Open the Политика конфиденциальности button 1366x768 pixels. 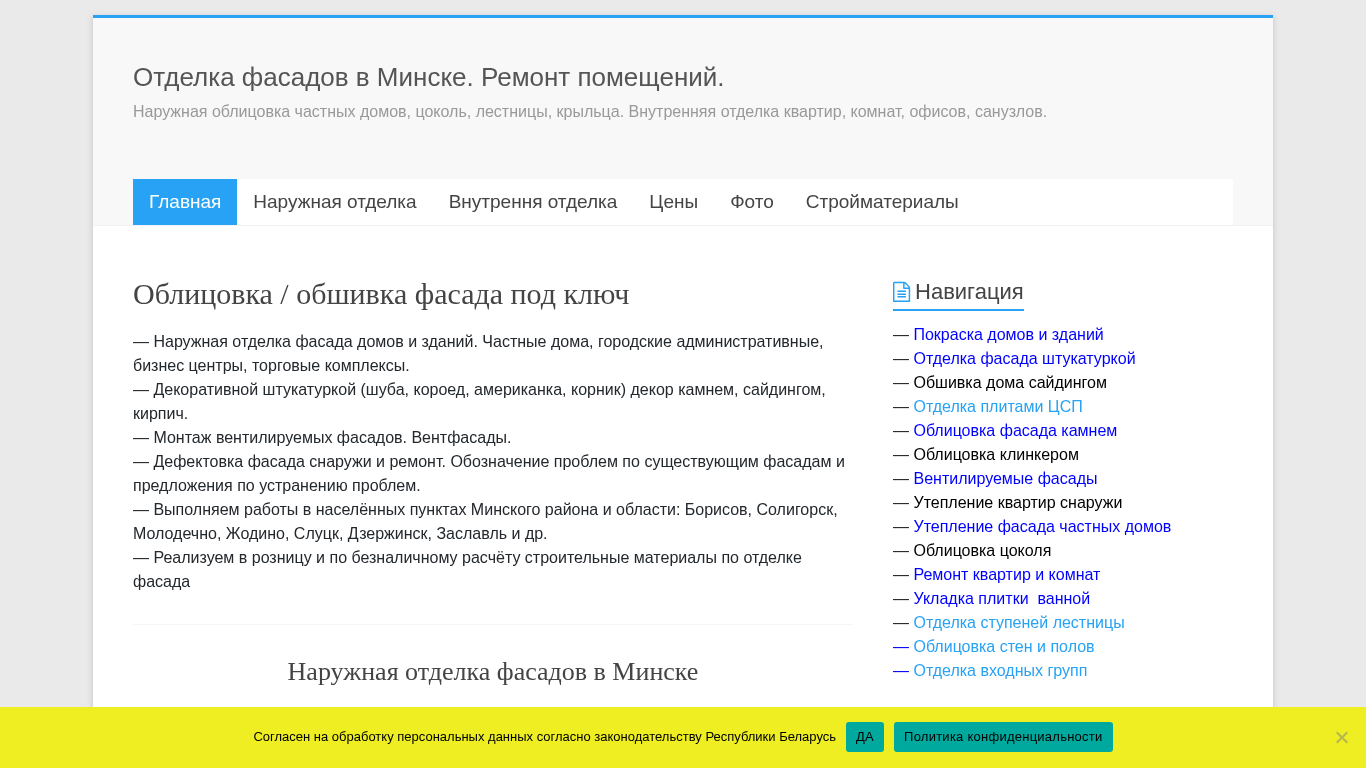[x=1002, y=737]
